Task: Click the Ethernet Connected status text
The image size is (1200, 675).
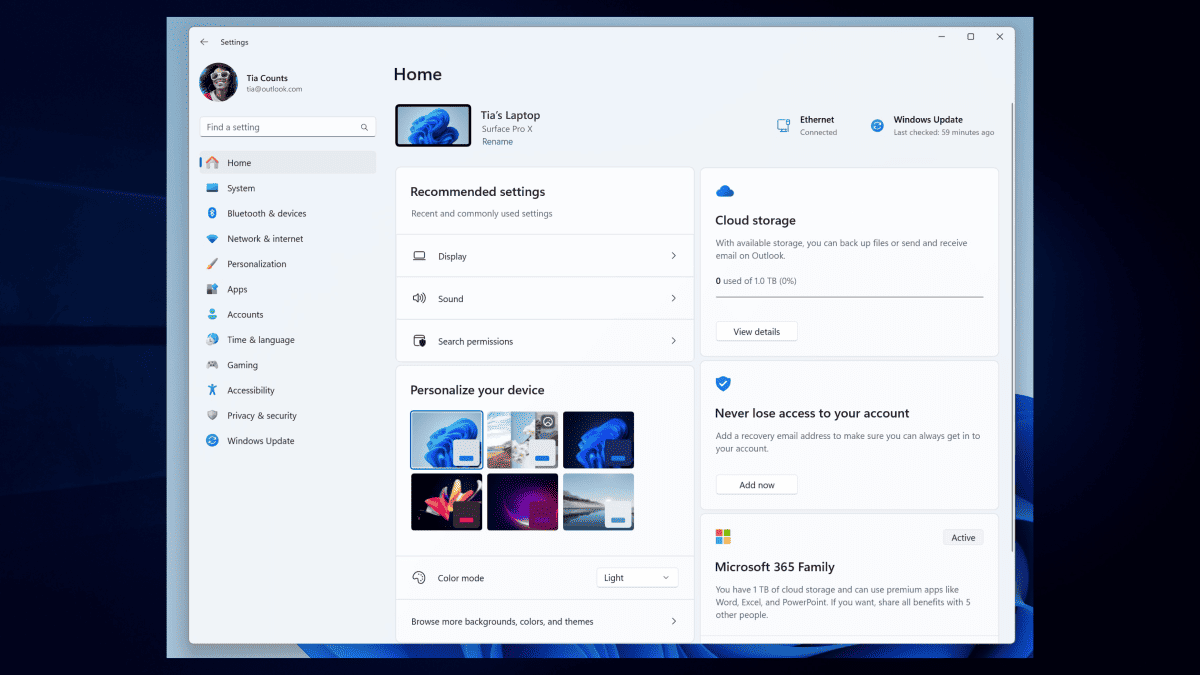Action: pyautogui.click(x=818, y=132)
